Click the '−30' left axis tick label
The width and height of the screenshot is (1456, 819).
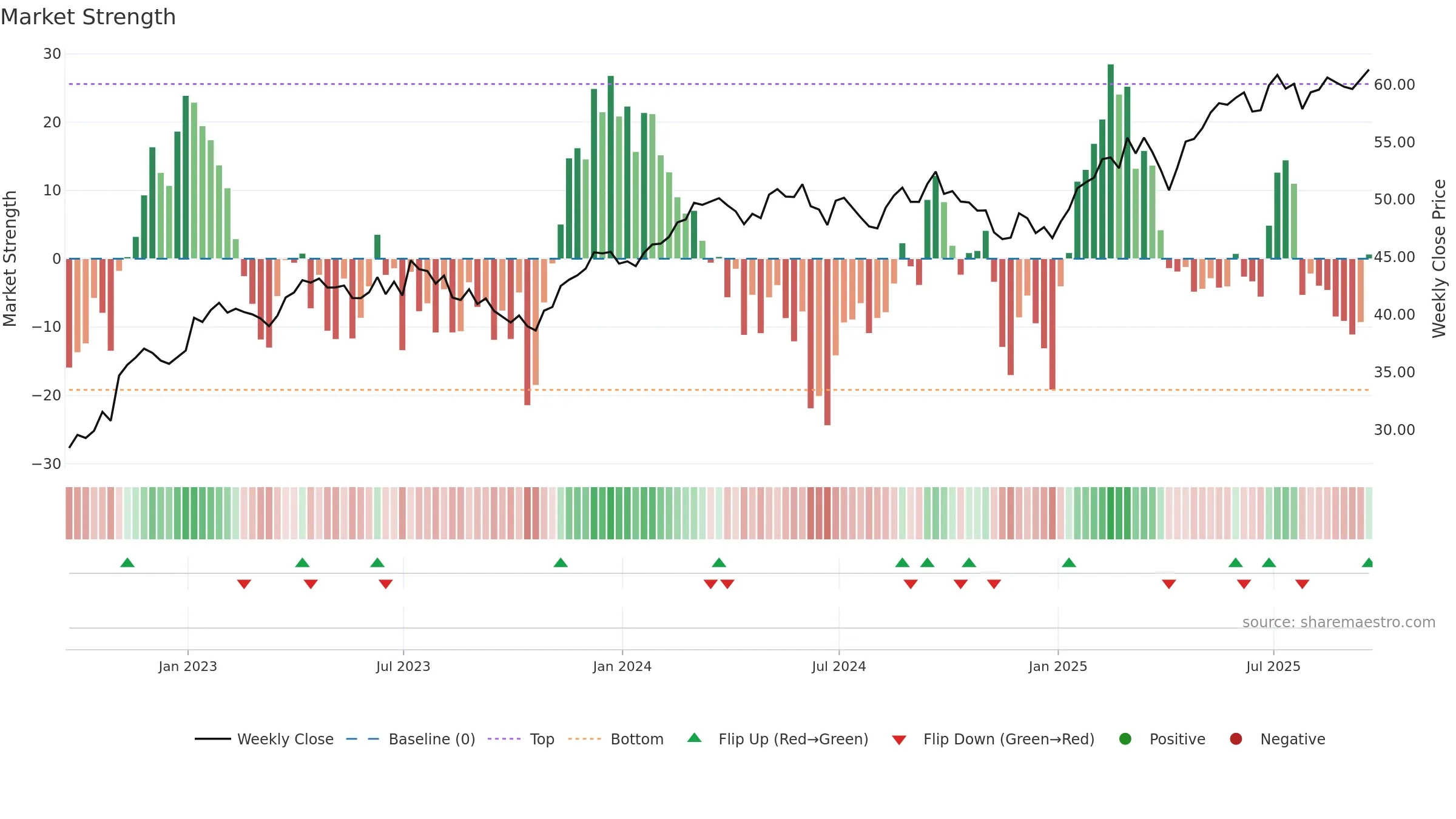(x=47, y=464)
